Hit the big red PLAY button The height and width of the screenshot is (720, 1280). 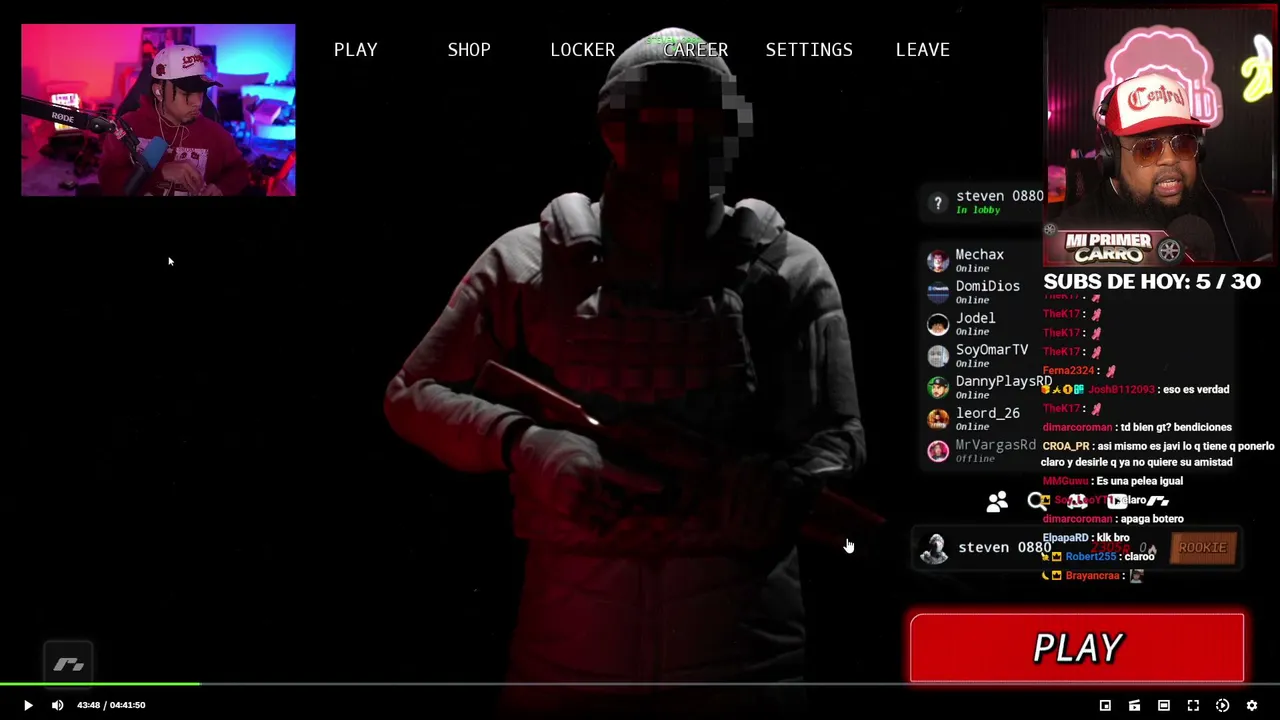pyautogui.click(x=1077, y=648)
